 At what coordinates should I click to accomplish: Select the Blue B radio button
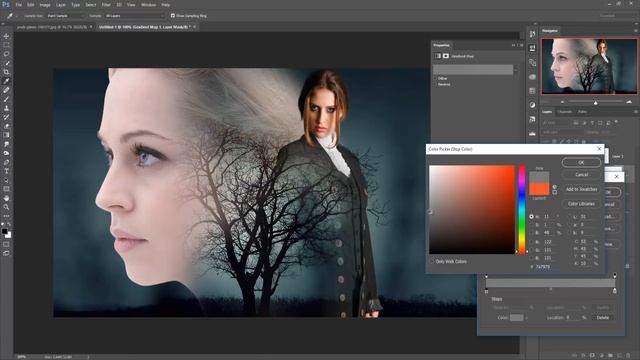pyautogui.click(x=531, y=258)
